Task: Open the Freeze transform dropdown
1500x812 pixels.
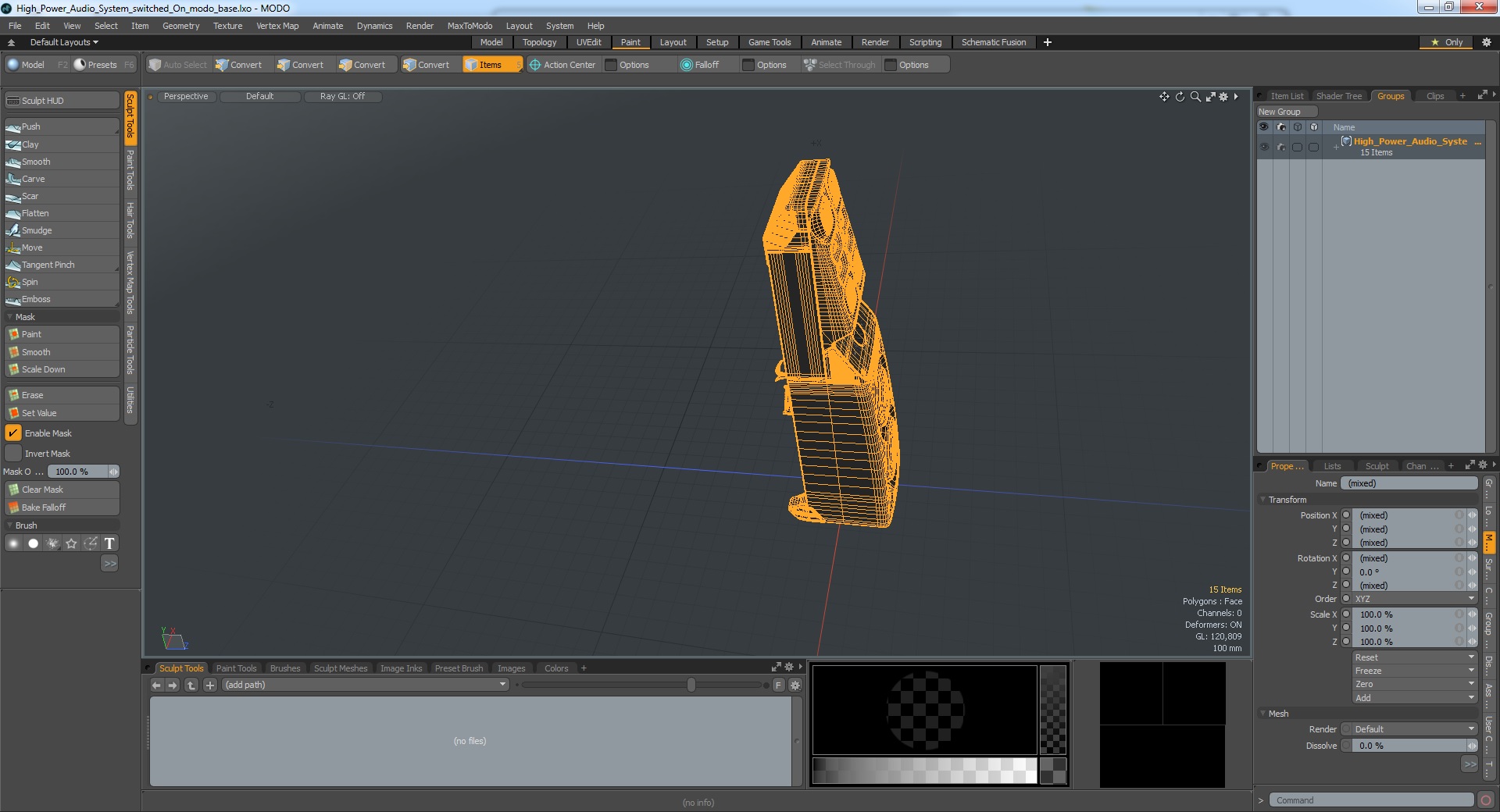Action: point(1414,671)
